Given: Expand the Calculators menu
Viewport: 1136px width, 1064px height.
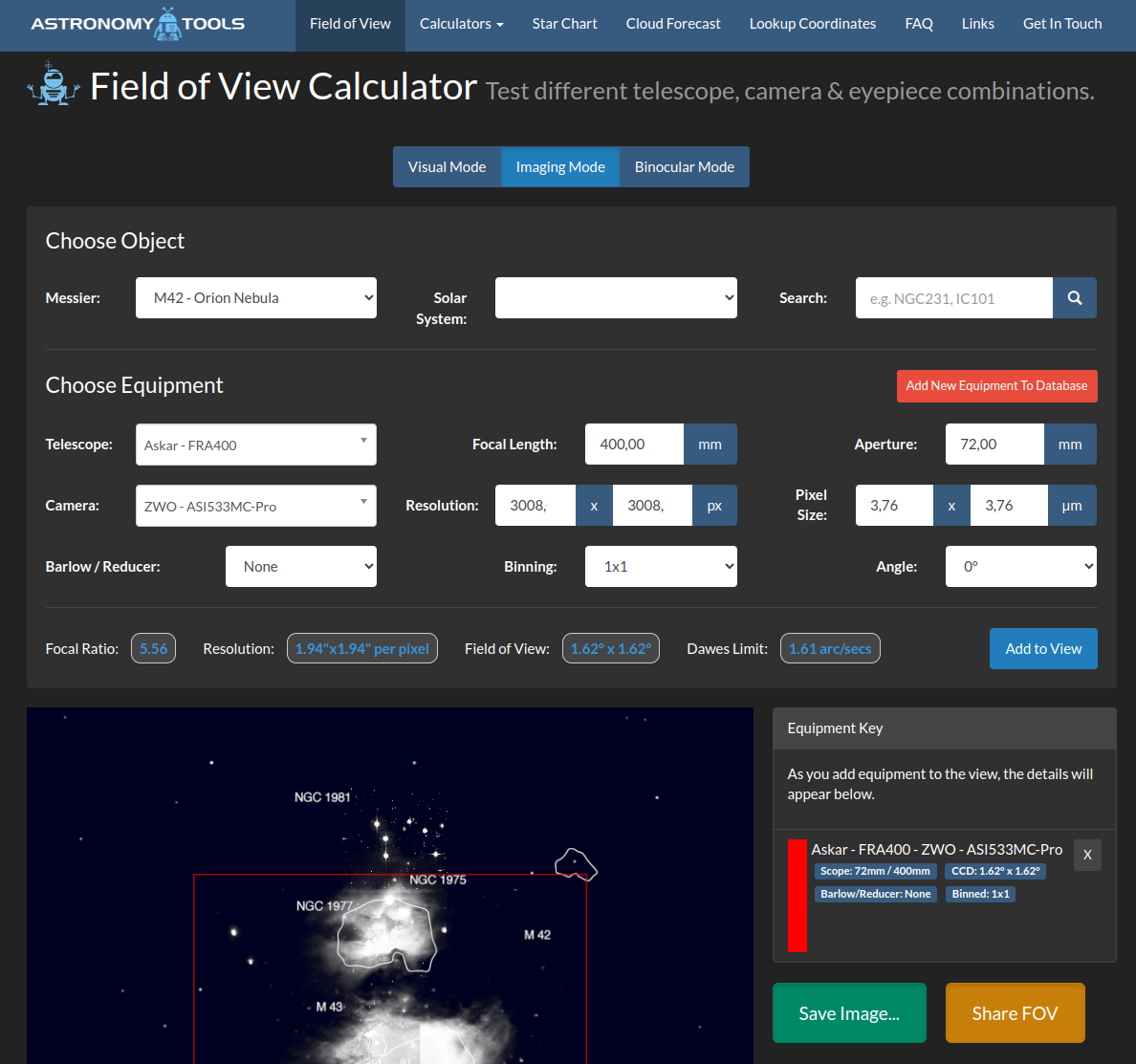Looking at the screenshot, I should coord(462,24).
